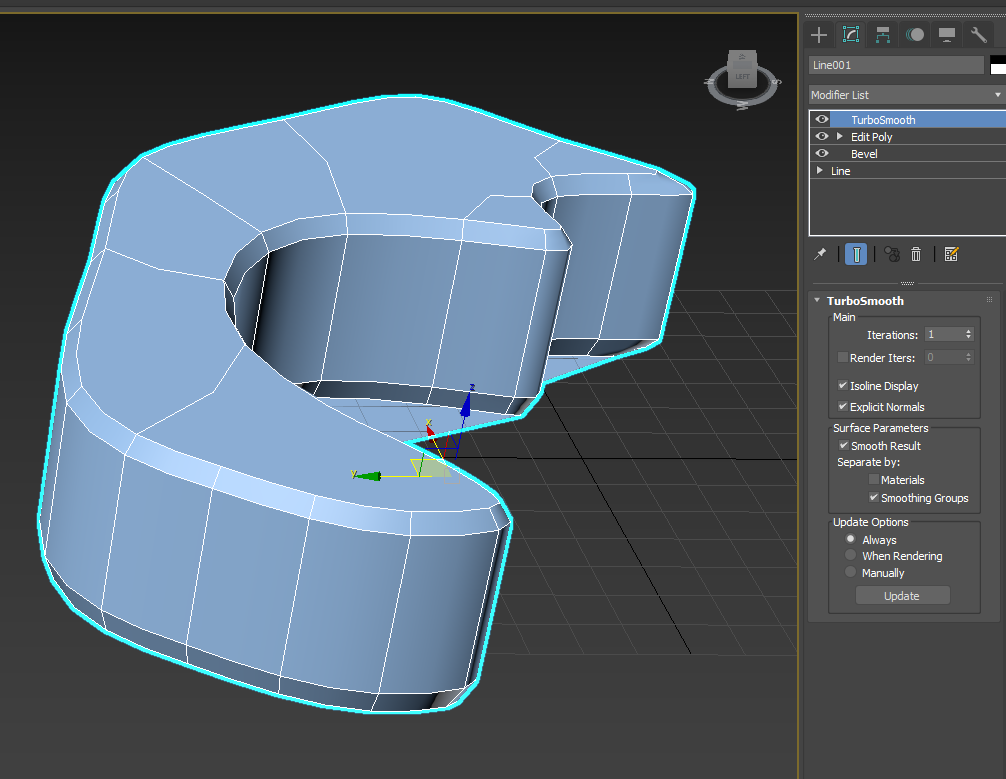Open the Create panel tab
The image size is (1006, 779).
coord(819,35)
